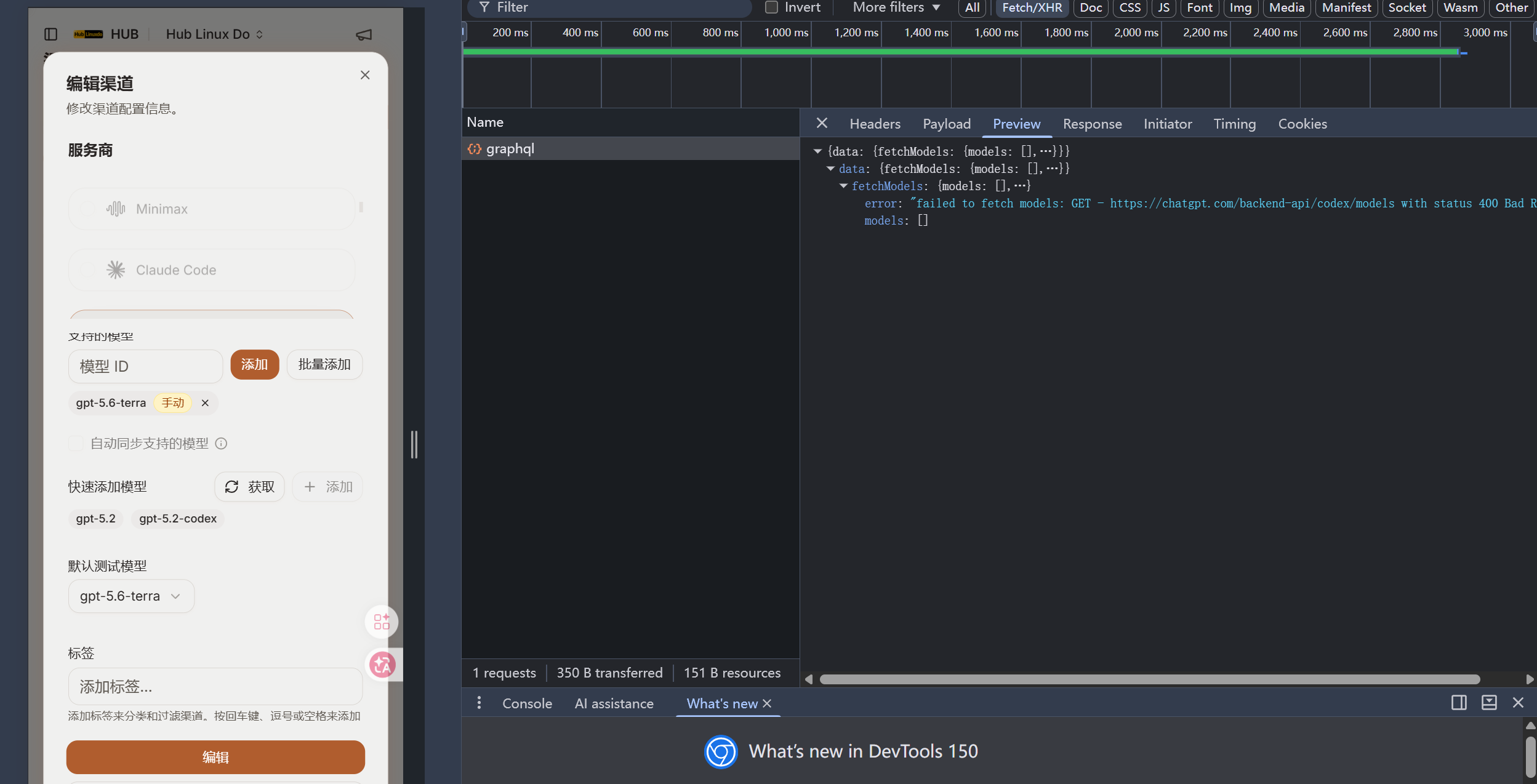The width and height of the screenshot is (1537, 784).
Task: Open the megaphone announcements icon
Action: [x=364, y=35]
